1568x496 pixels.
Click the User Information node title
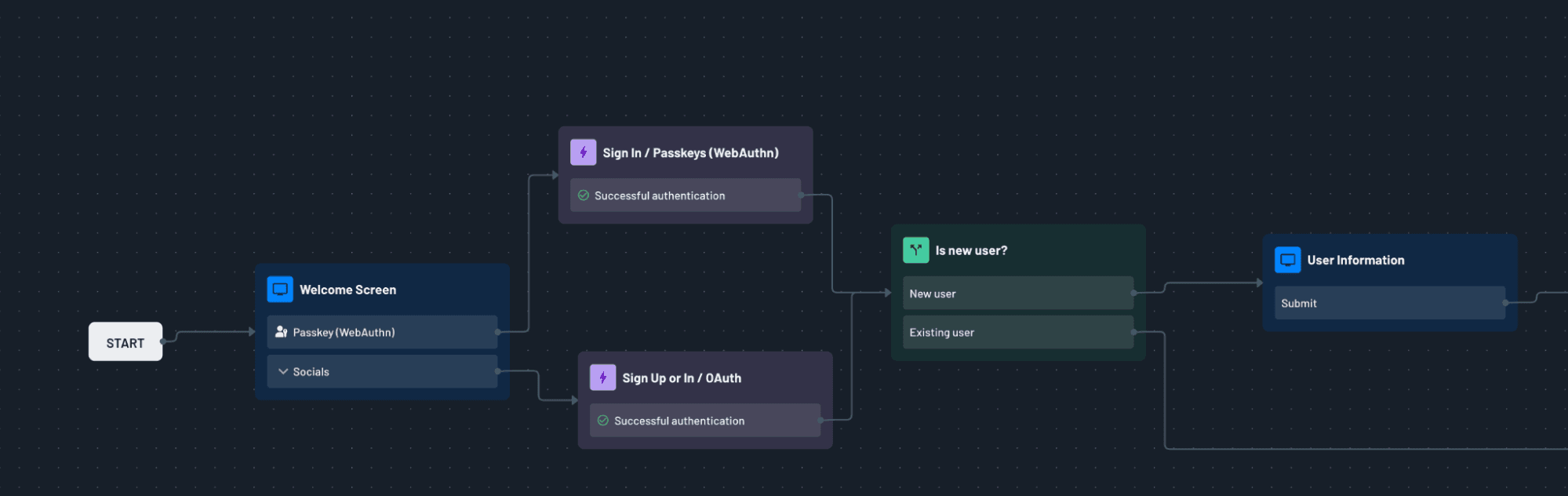1355,260
